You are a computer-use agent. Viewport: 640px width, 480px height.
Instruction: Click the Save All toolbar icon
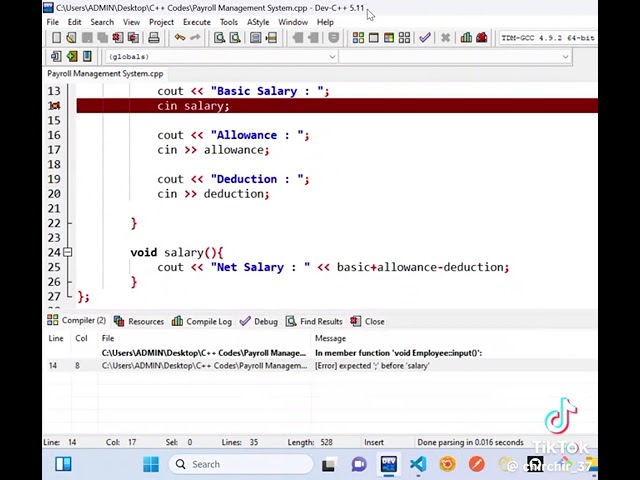point(102,38)
